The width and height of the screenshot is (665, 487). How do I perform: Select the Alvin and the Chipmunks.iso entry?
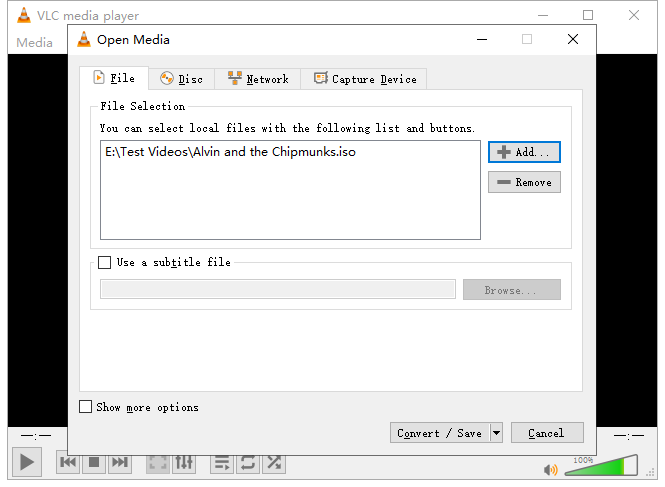click(x=230, y=152)
